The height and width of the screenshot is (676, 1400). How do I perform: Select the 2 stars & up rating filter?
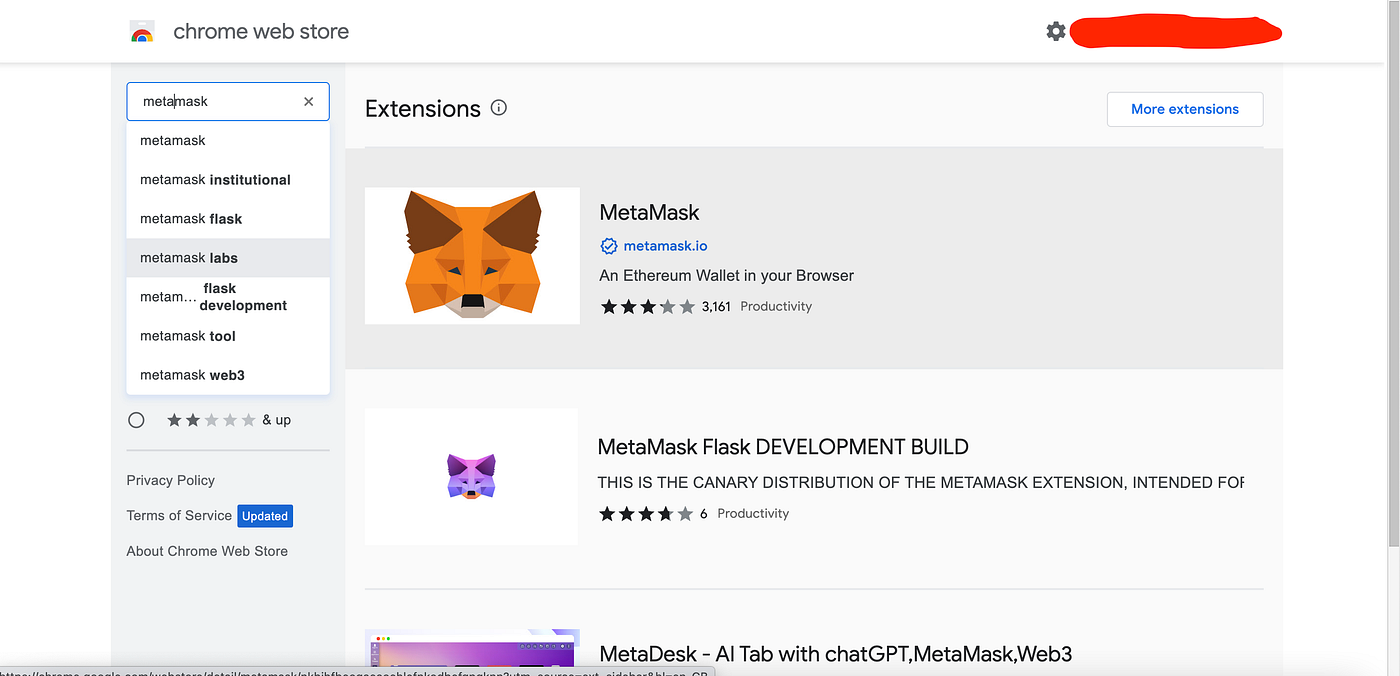click(x=136, y=420)
